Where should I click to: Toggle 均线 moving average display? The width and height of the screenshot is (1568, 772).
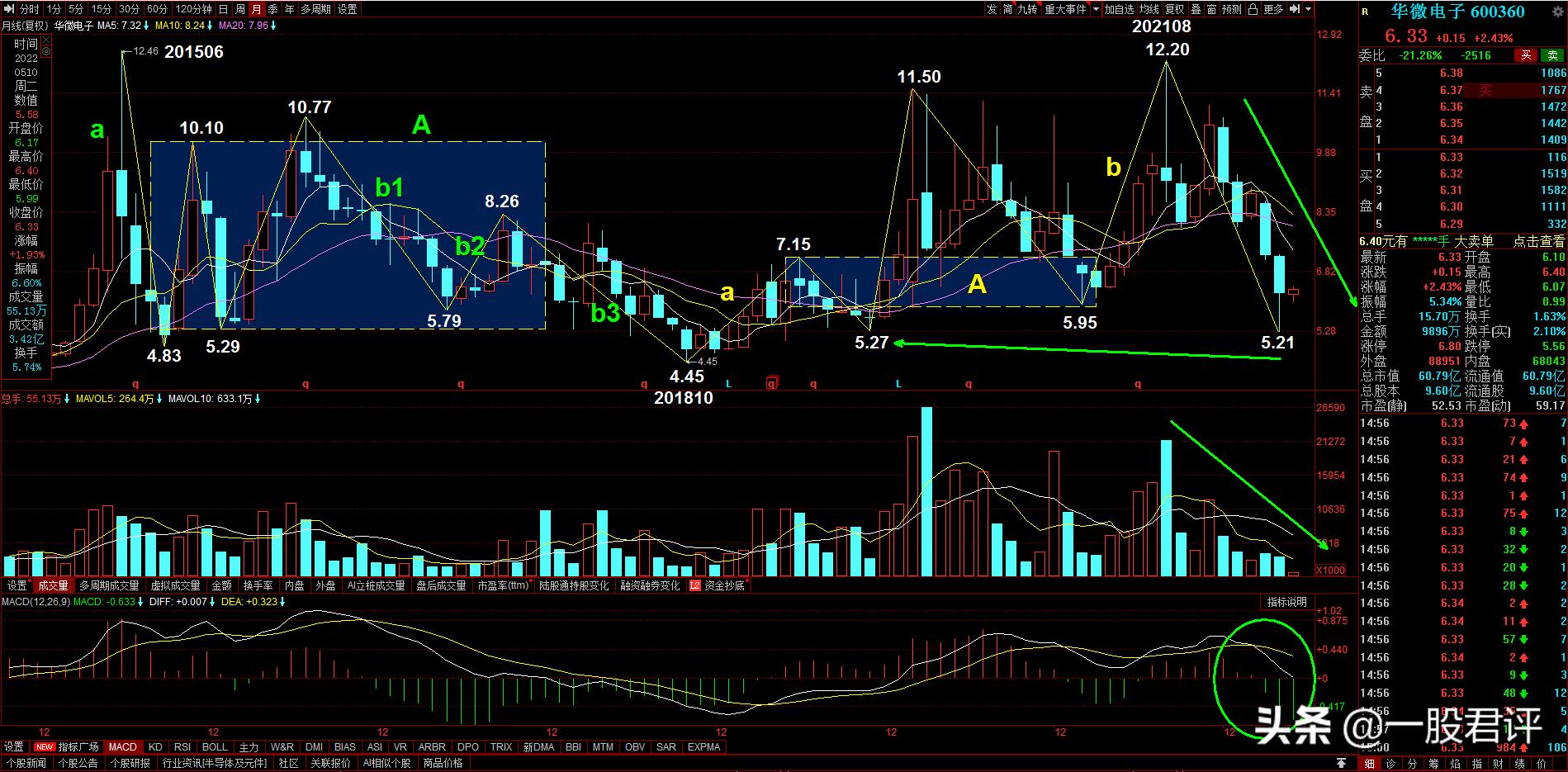pyautogui.click(x=1149, y=9)
